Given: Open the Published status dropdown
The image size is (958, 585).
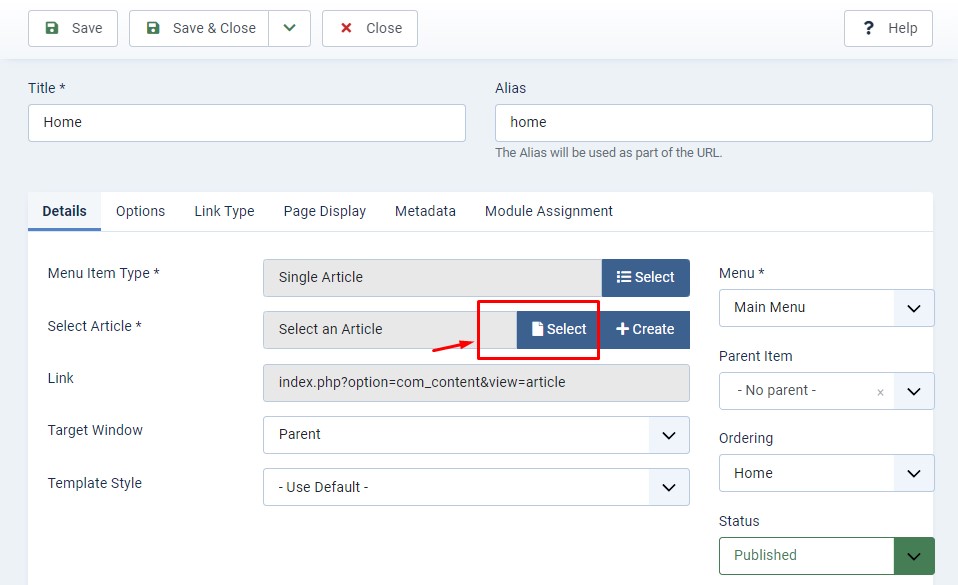Looking at the screenshot, I should pos(913,556).
